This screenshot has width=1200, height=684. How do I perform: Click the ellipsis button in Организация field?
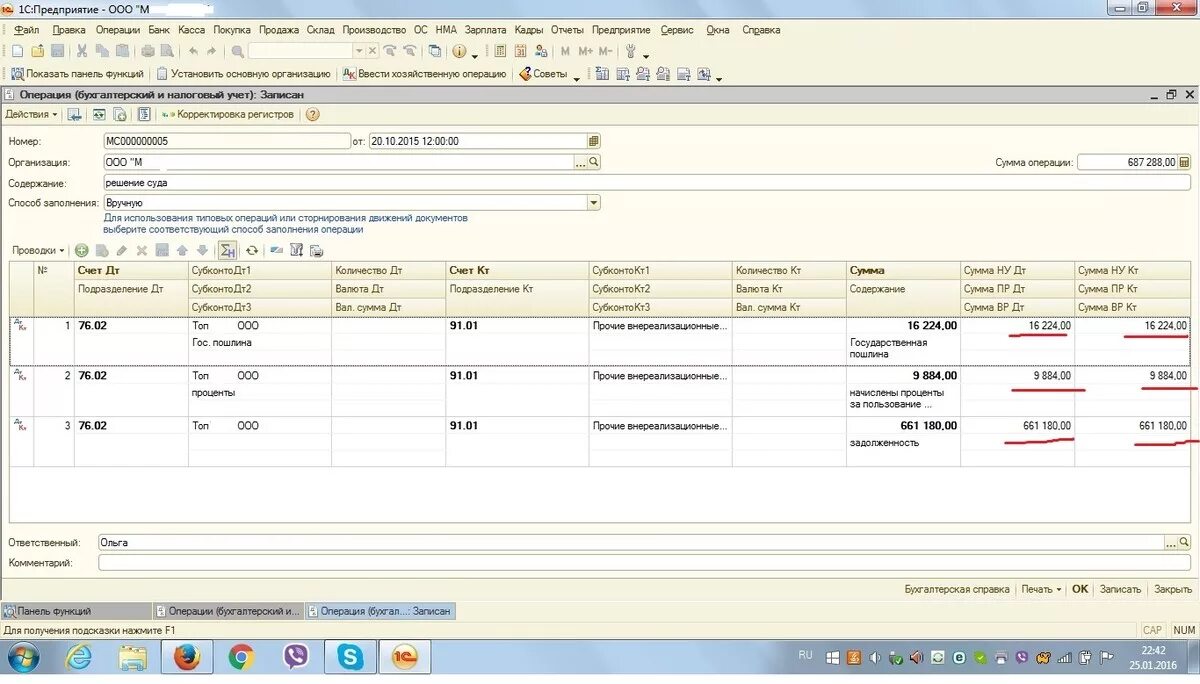[580, 162]
